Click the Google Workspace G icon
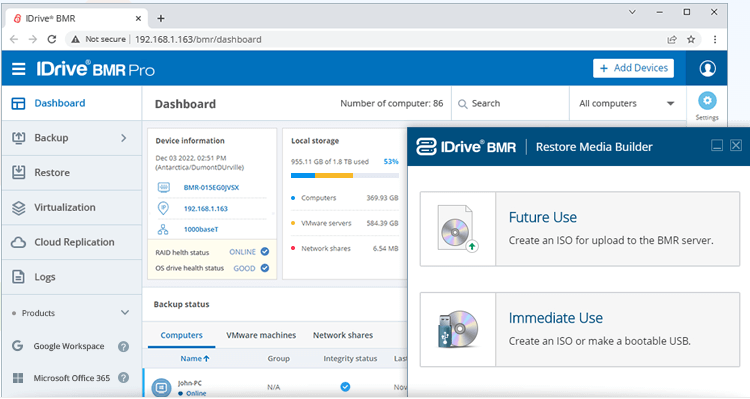The width and height of the screenshot is (750, 399). [18, 345]
